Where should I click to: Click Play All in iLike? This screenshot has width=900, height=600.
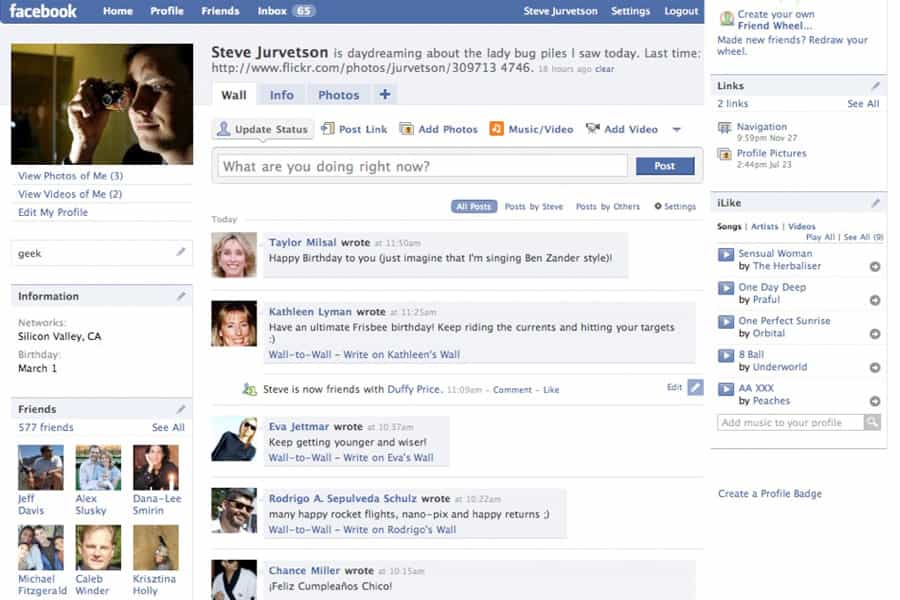(x=820, y=237)
